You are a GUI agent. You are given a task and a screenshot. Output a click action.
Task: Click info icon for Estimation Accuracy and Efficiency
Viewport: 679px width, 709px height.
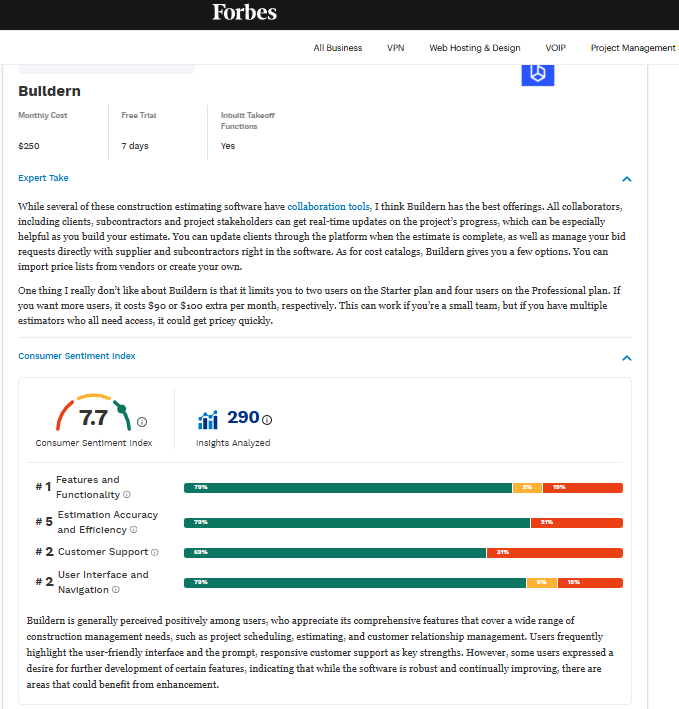(x=134, y=530)
